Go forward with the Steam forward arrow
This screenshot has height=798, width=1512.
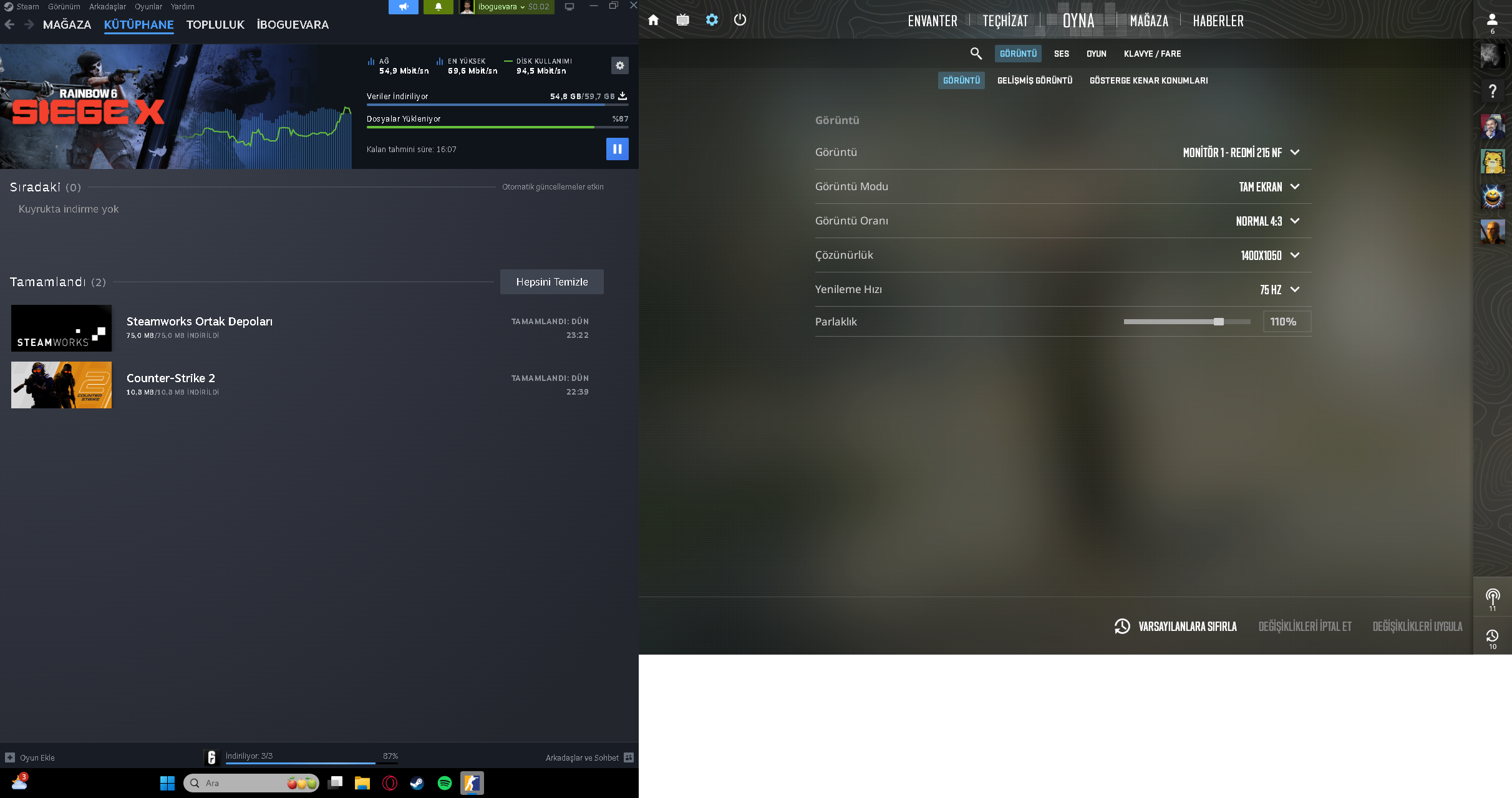click(29, 24)
